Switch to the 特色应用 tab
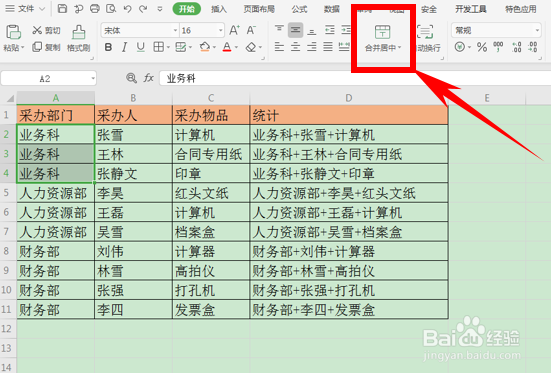This screenshot has height=375, width=551. (x=521, y=9)
